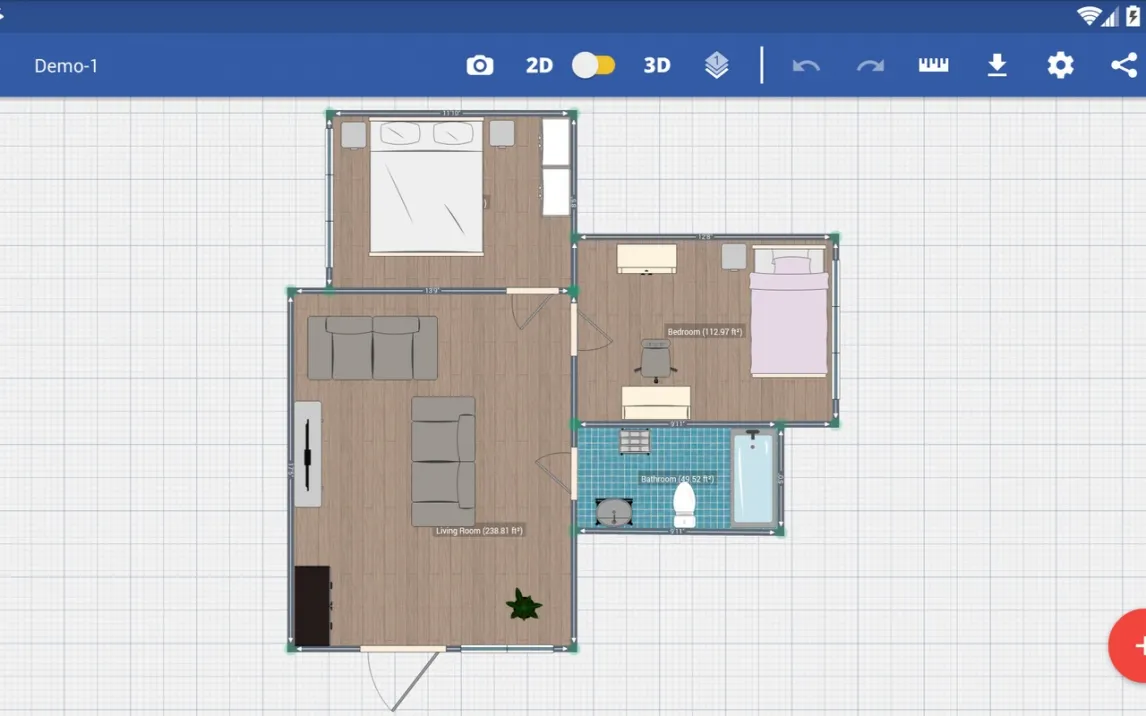Select the green plant in living room
The width and height of the screenshot is (1146, 716).
coord(523,605)
